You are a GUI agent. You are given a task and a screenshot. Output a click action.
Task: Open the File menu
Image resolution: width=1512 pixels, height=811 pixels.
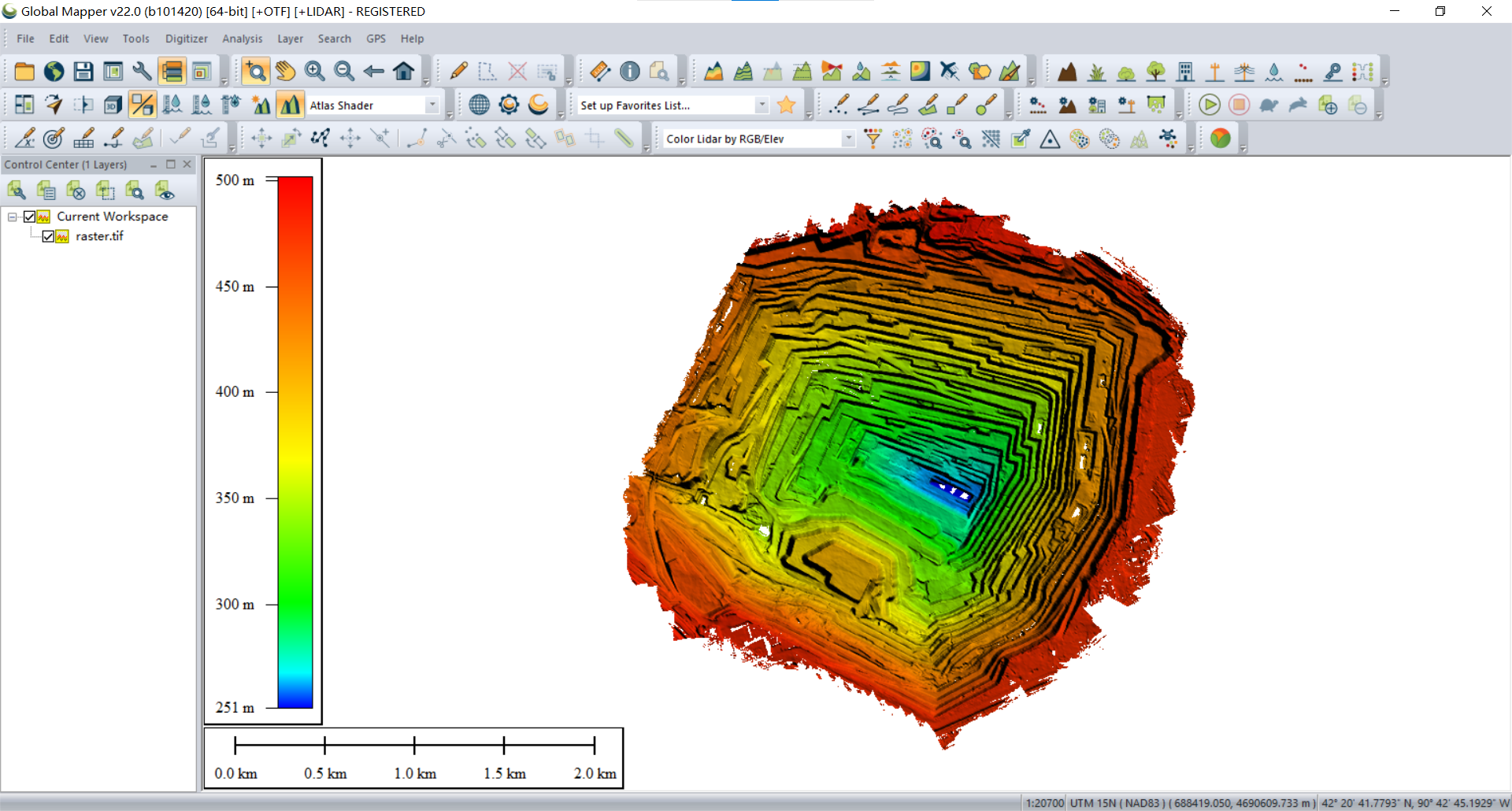point(26,39)
